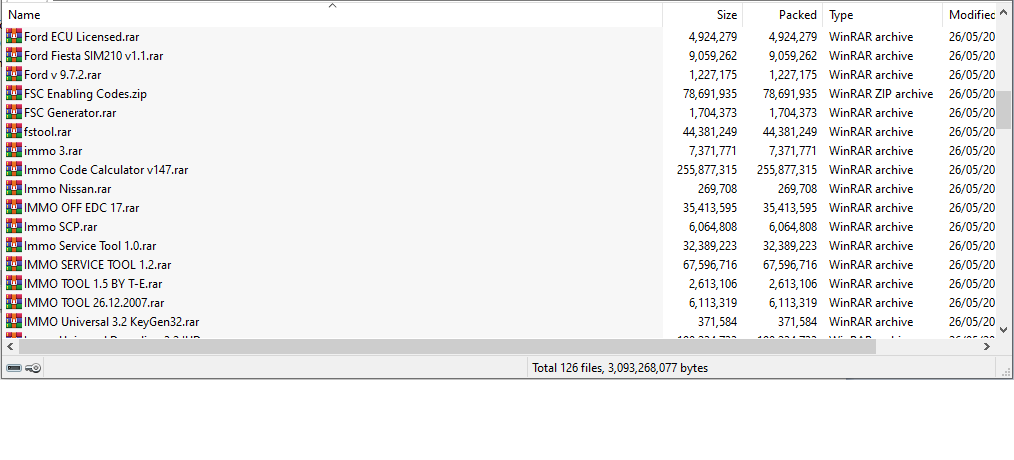
Task: Click the archive icon of Ford v 9.7.2.rar
Action: (14, 74)
